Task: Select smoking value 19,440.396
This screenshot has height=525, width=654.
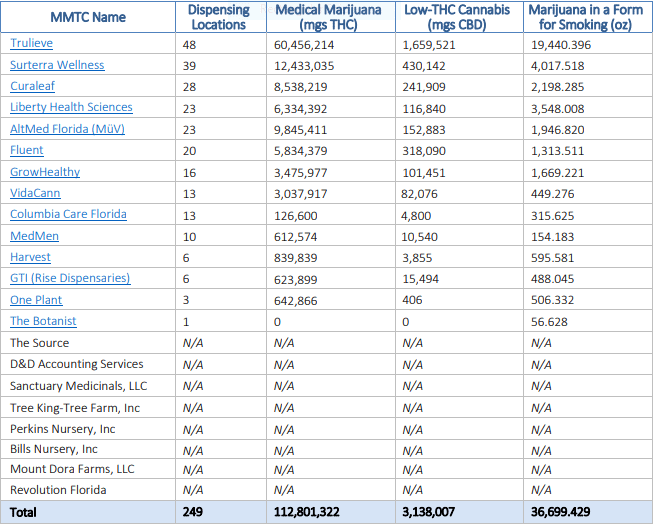Action: pyautogui.click(x=561, y=45)
